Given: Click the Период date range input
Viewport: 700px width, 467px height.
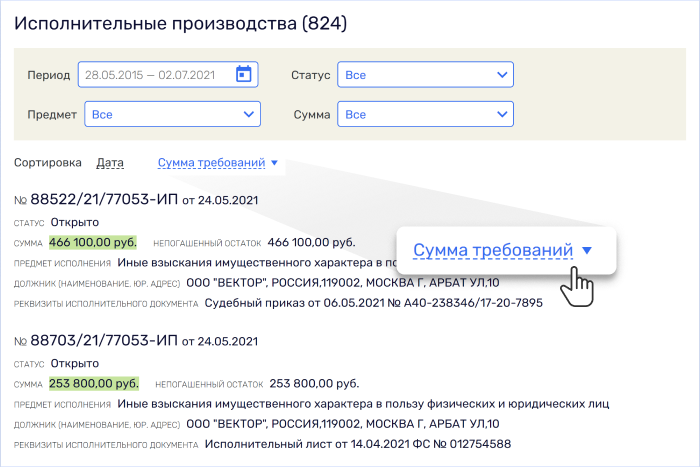Looking at the screenshot, I should click(x=168, y=75).
